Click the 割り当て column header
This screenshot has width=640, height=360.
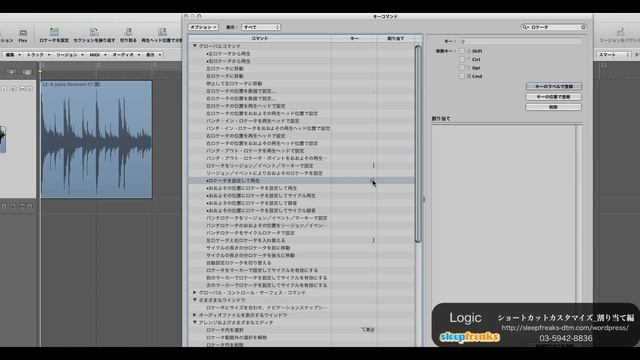coord(395,38)
